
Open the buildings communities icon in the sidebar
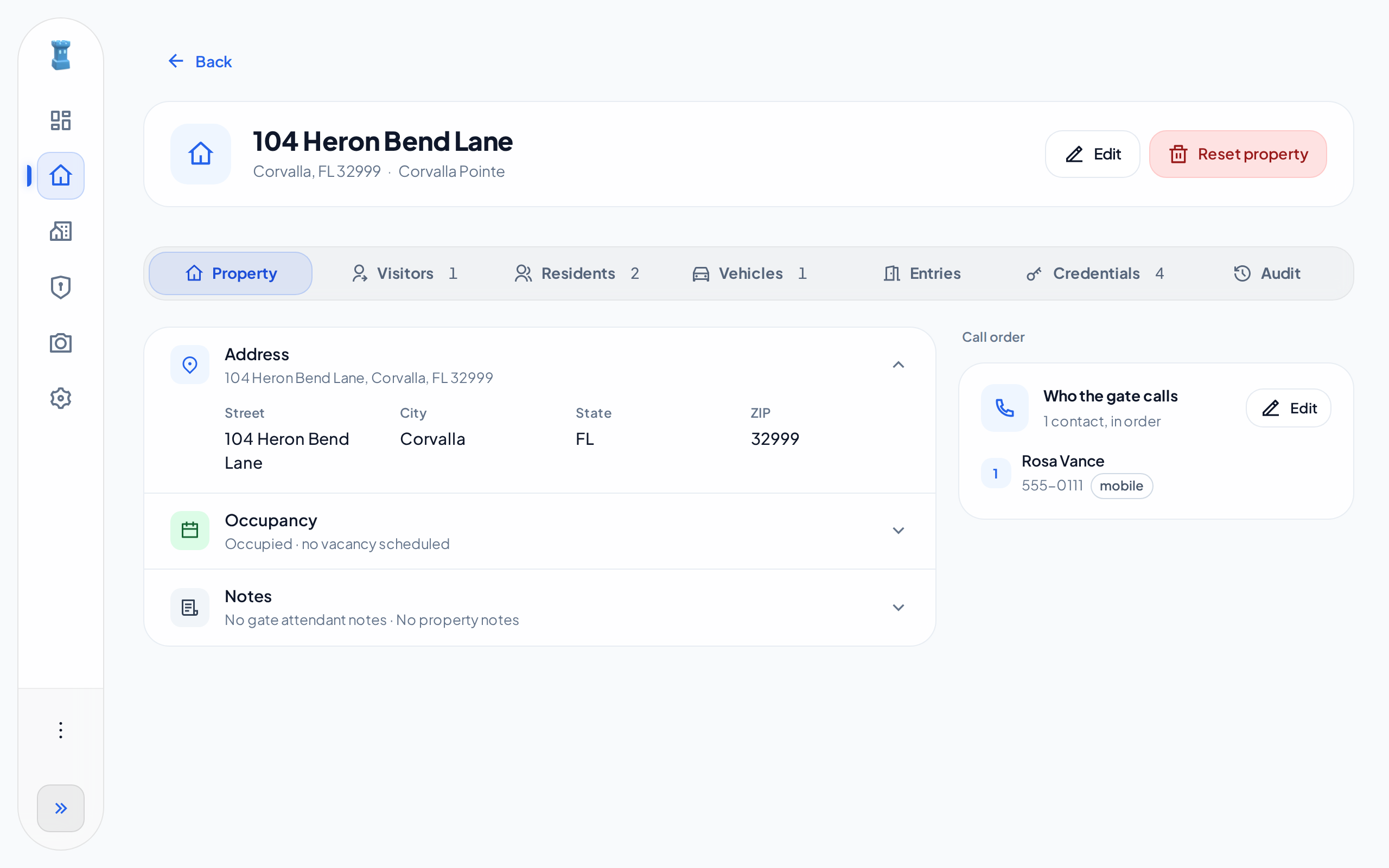pos(60,231)
